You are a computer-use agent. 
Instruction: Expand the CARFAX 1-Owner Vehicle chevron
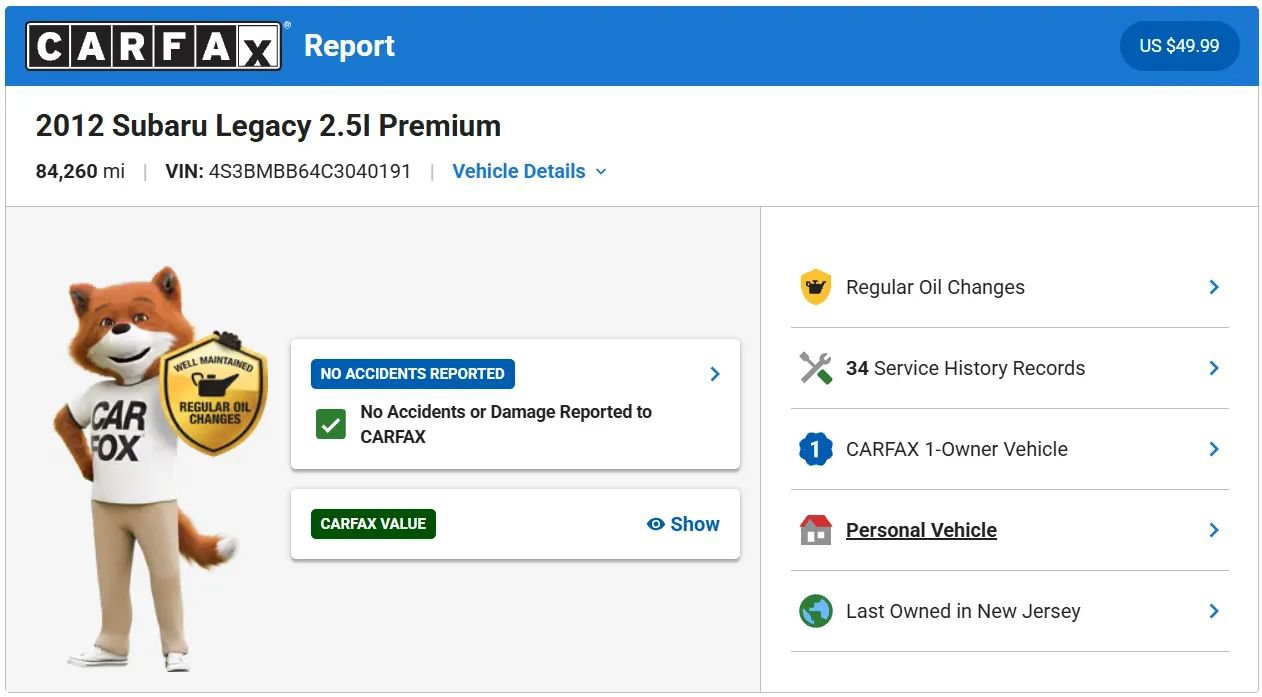(x=1214, y=449)
